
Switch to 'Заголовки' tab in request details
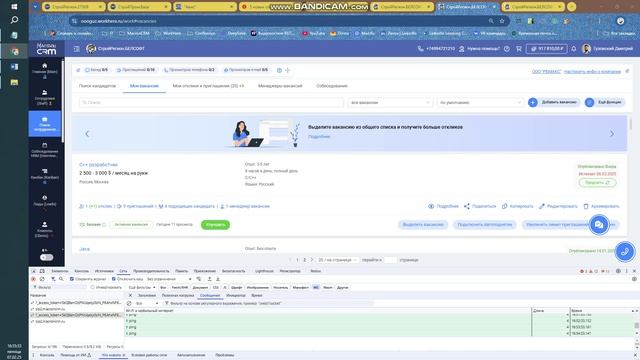(x=147, y=295)
